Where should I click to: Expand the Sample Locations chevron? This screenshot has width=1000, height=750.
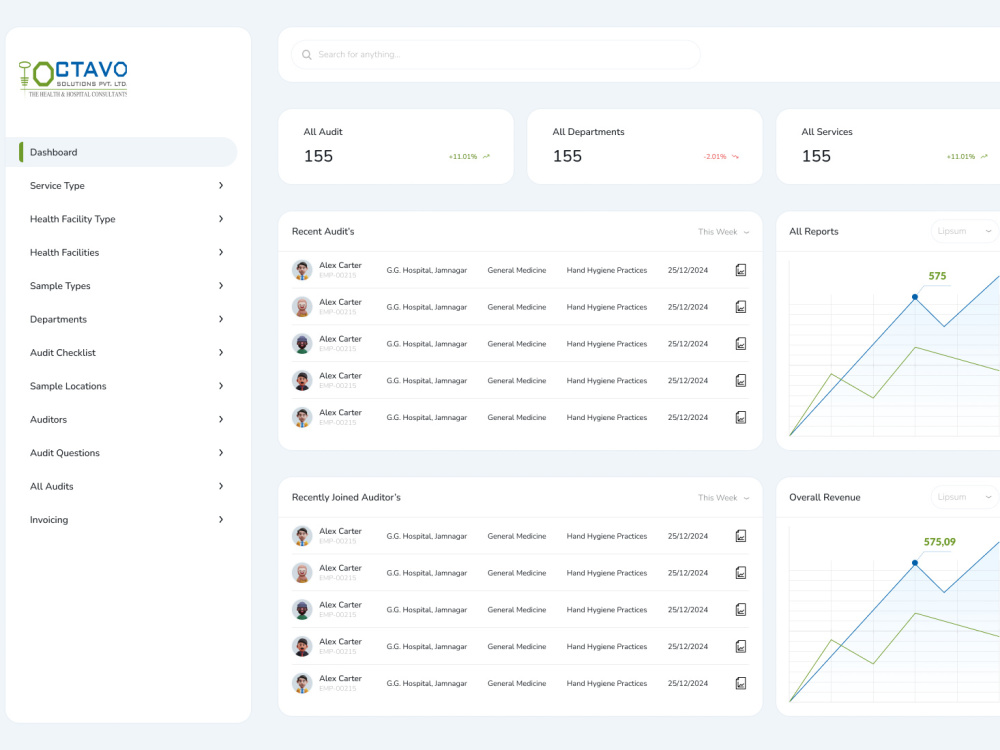(221, 386)
